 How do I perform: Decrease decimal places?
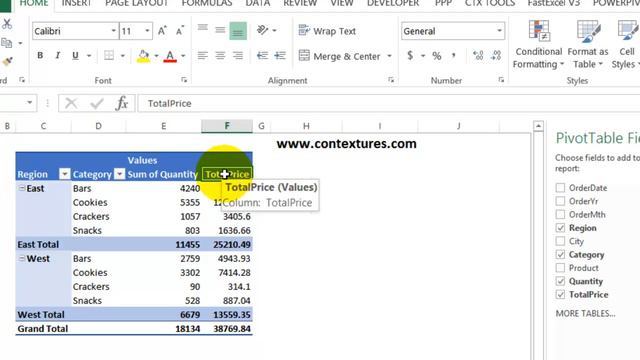click(x=496, y=56)
